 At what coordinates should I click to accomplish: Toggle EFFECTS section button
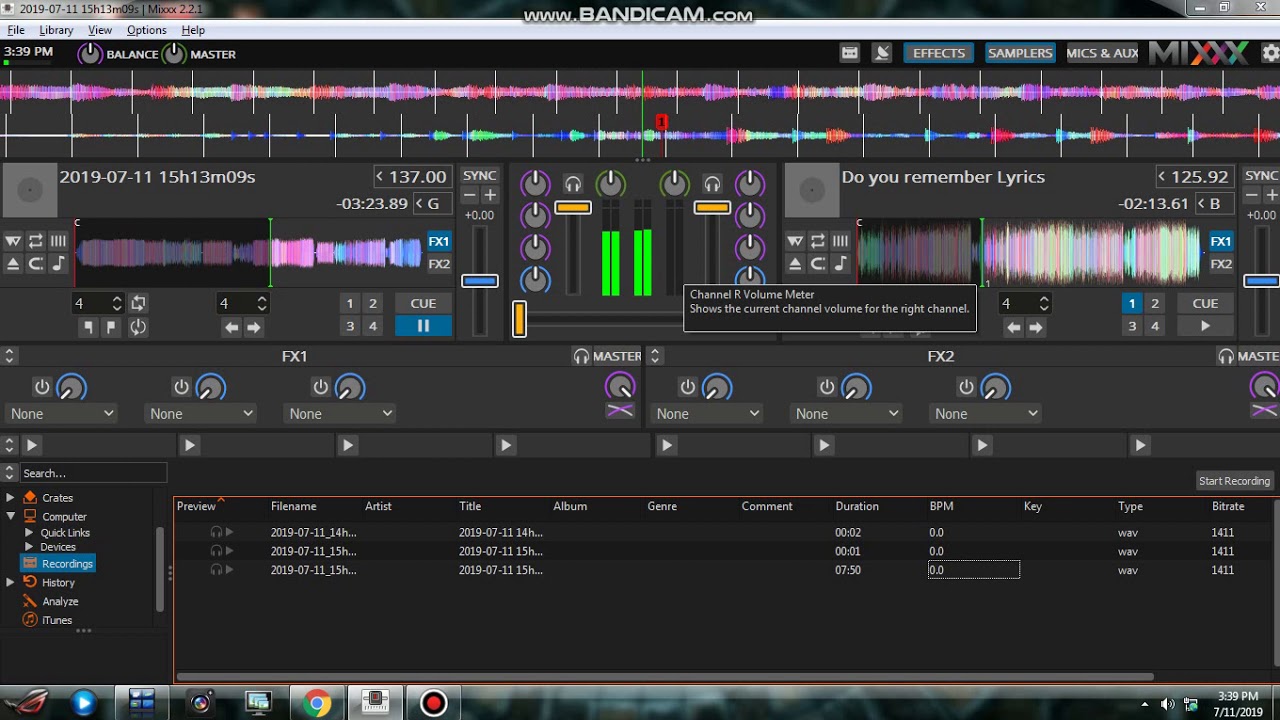point(939,53)
